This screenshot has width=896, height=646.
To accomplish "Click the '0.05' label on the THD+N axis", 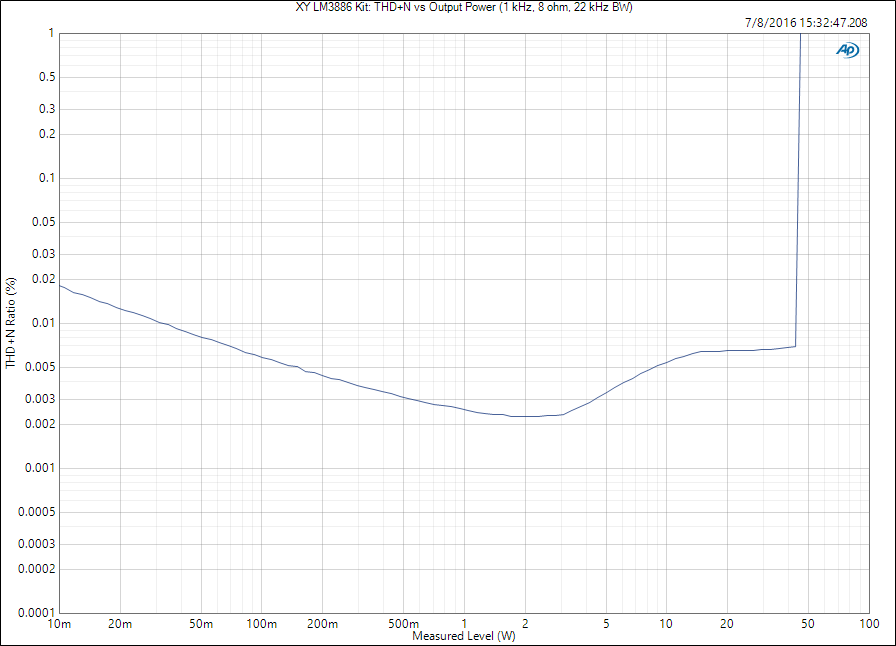I will point(44,222).
